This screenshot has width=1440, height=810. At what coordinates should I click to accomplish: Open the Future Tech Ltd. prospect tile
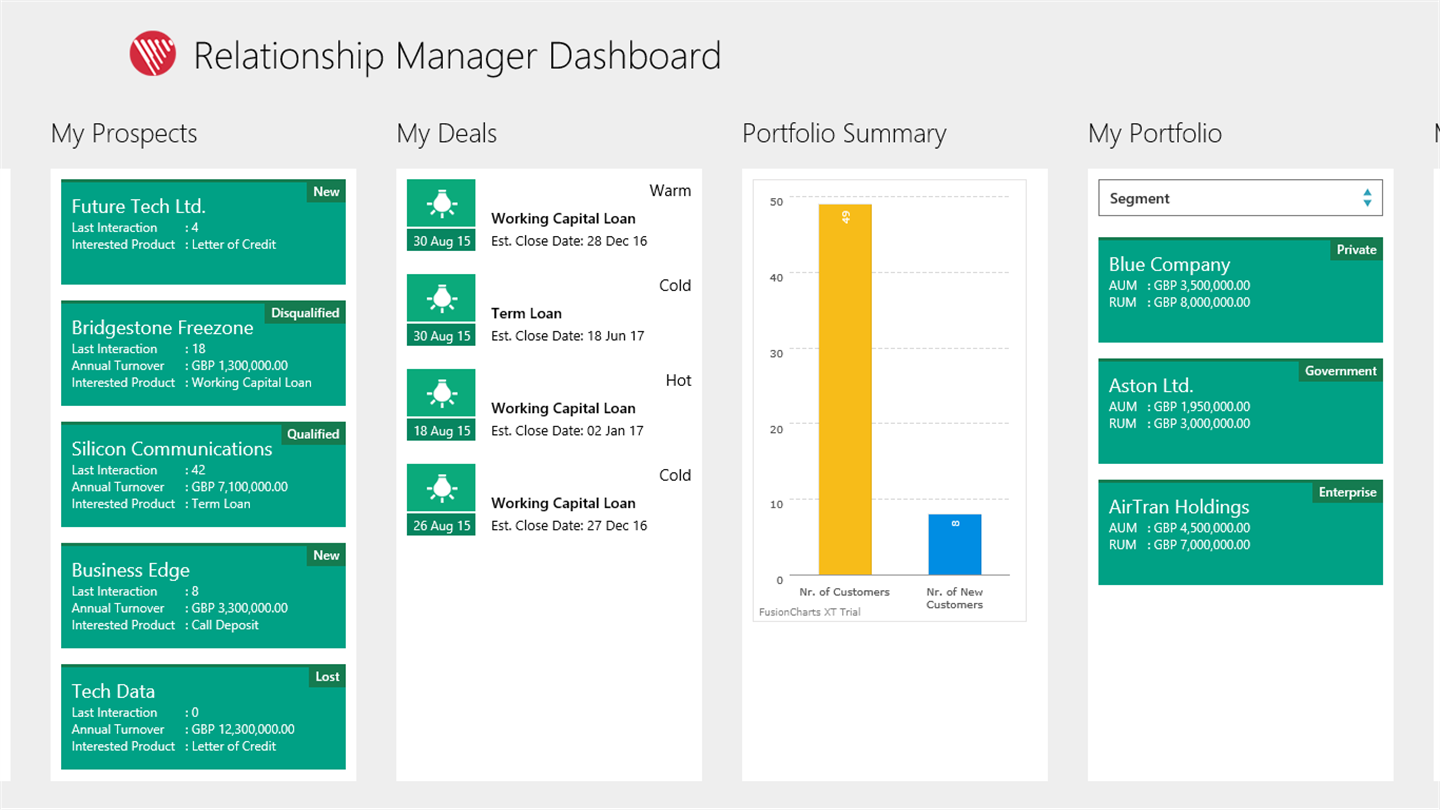click(203, 232)
